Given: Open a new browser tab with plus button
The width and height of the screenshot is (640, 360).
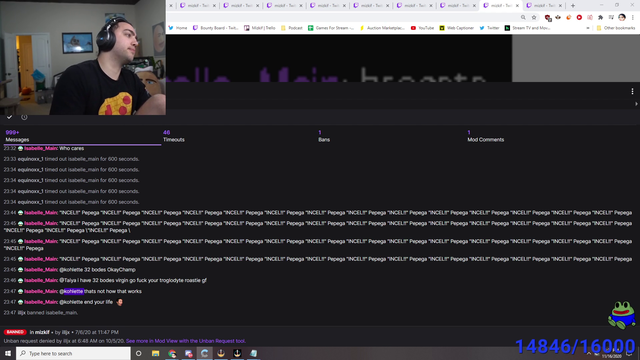Looking at the screenshot, I should click(x=573, y=6).
